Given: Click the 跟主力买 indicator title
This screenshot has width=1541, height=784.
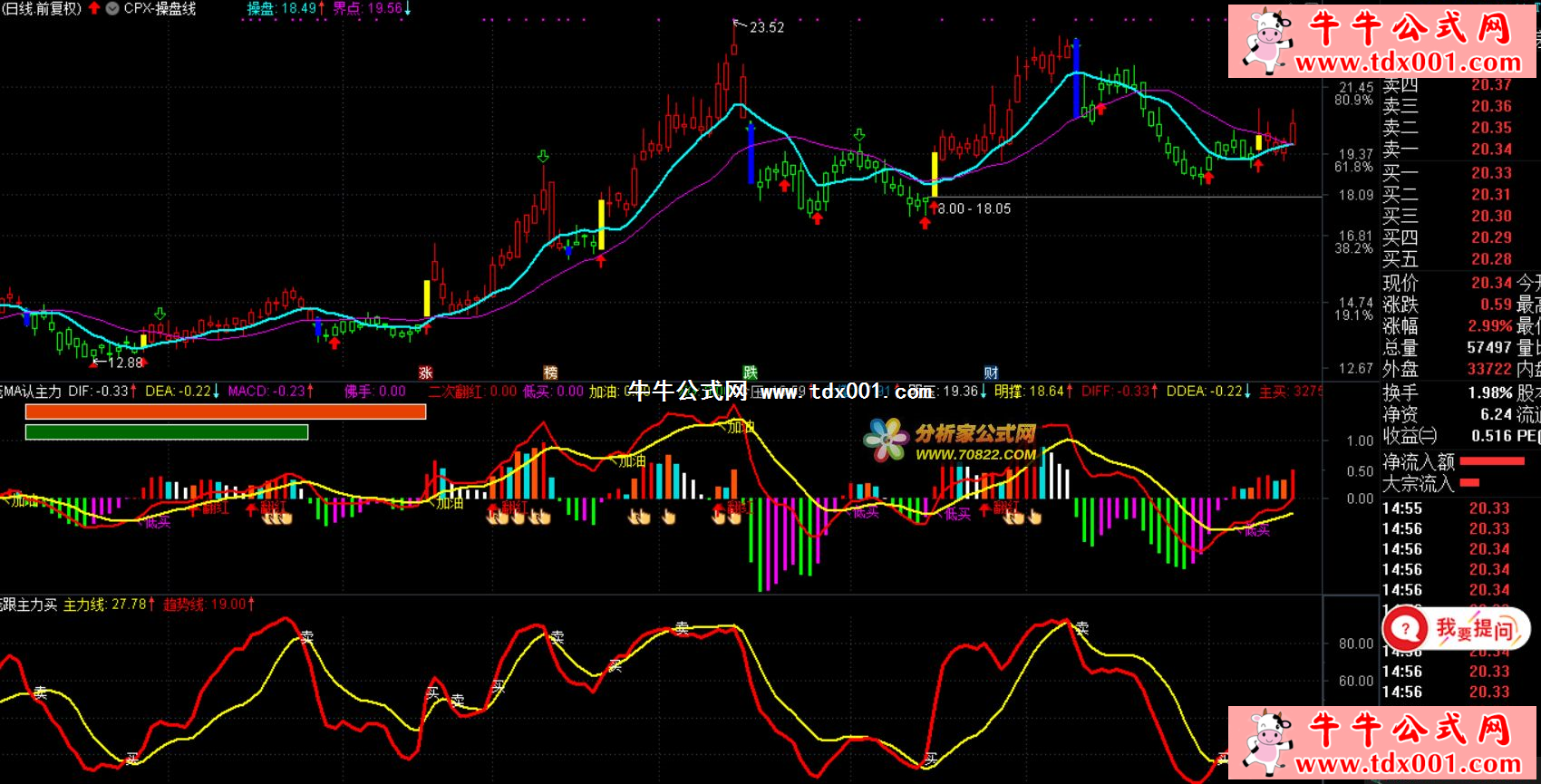Looking at the screenshot, I should (x=29, y=605).
